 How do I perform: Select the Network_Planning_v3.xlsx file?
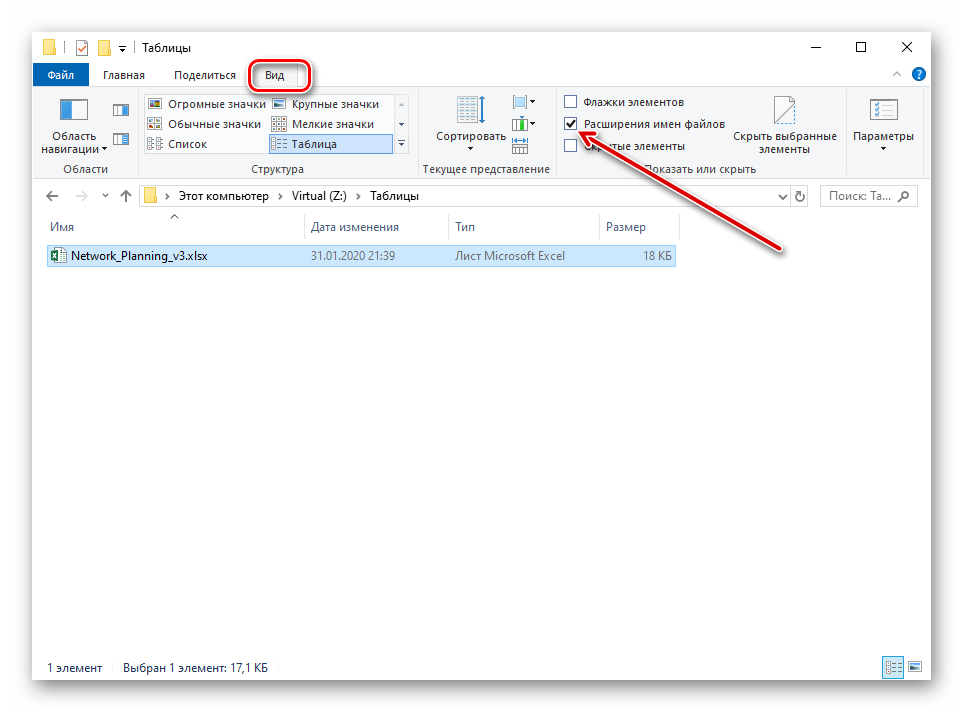[x=361, y=256]
